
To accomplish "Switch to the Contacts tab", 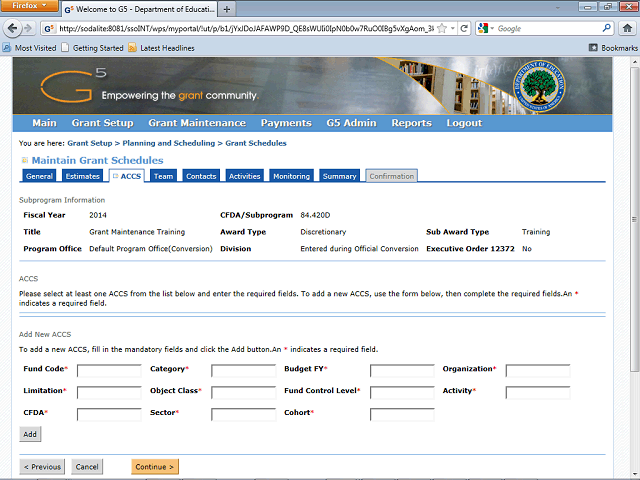I will click(201, 176).
